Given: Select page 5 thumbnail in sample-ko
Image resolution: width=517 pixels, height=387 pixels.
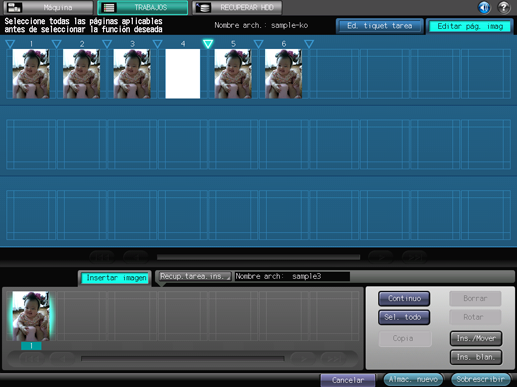Looking at the screenshot, I should (x=233, y=74).
